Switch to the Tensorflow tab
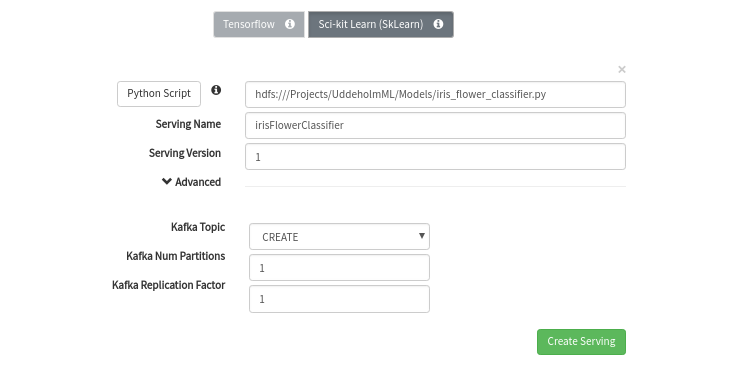Viewport: 739px width, 368px height. [x=259, y=25]
